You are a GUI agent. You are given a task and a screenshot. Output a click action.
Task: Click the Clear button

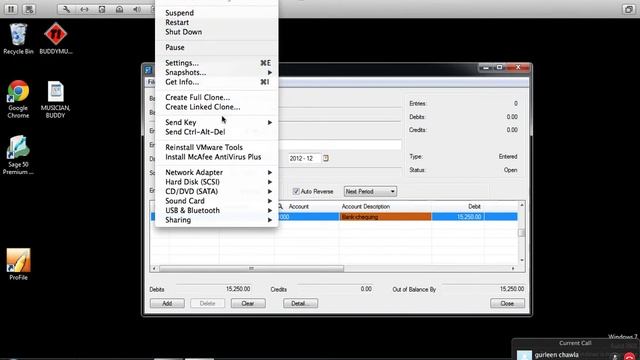tap(248, 303)
